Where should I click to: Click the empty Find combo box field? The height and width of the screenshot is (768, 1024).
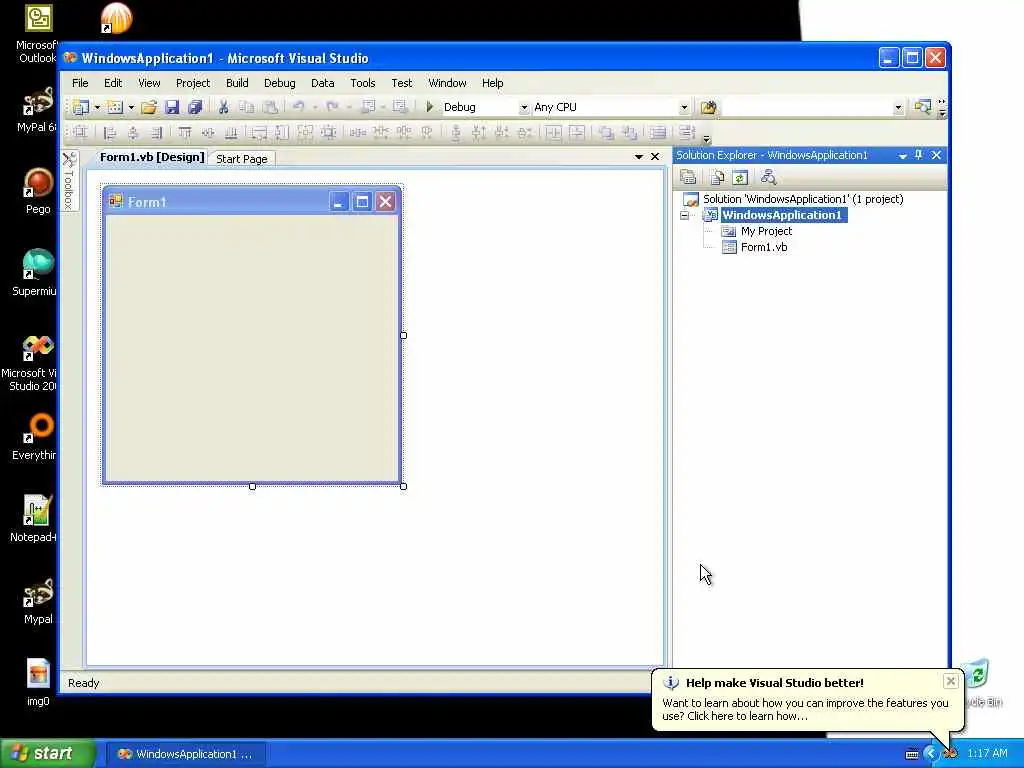point(807,108)
